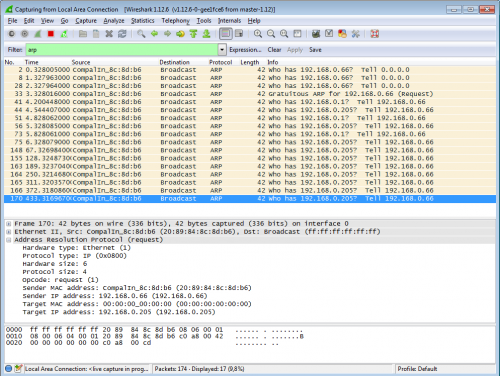This screenshot has width=500, height=376.
Task: Click the Expression... button
Action: click(245, 50)
